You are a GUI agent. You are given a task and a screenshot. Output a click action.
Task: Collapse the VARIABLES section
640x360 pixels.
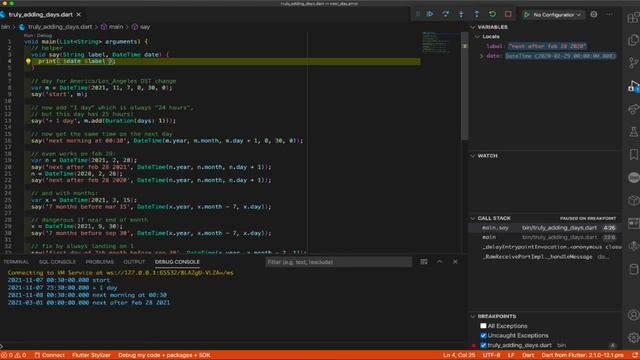tap(473, 27)
